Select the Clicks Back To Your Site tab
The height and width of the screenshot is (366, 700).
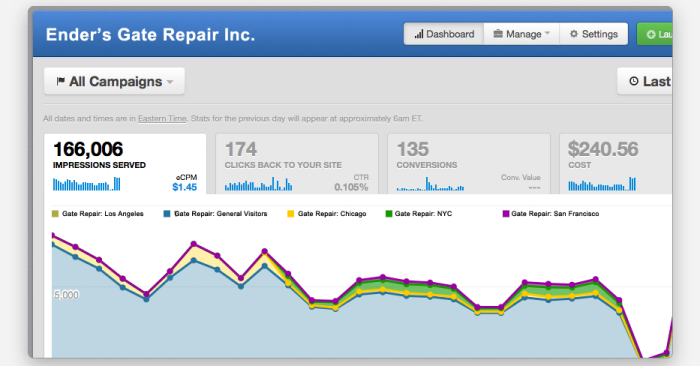coord(297,164)
